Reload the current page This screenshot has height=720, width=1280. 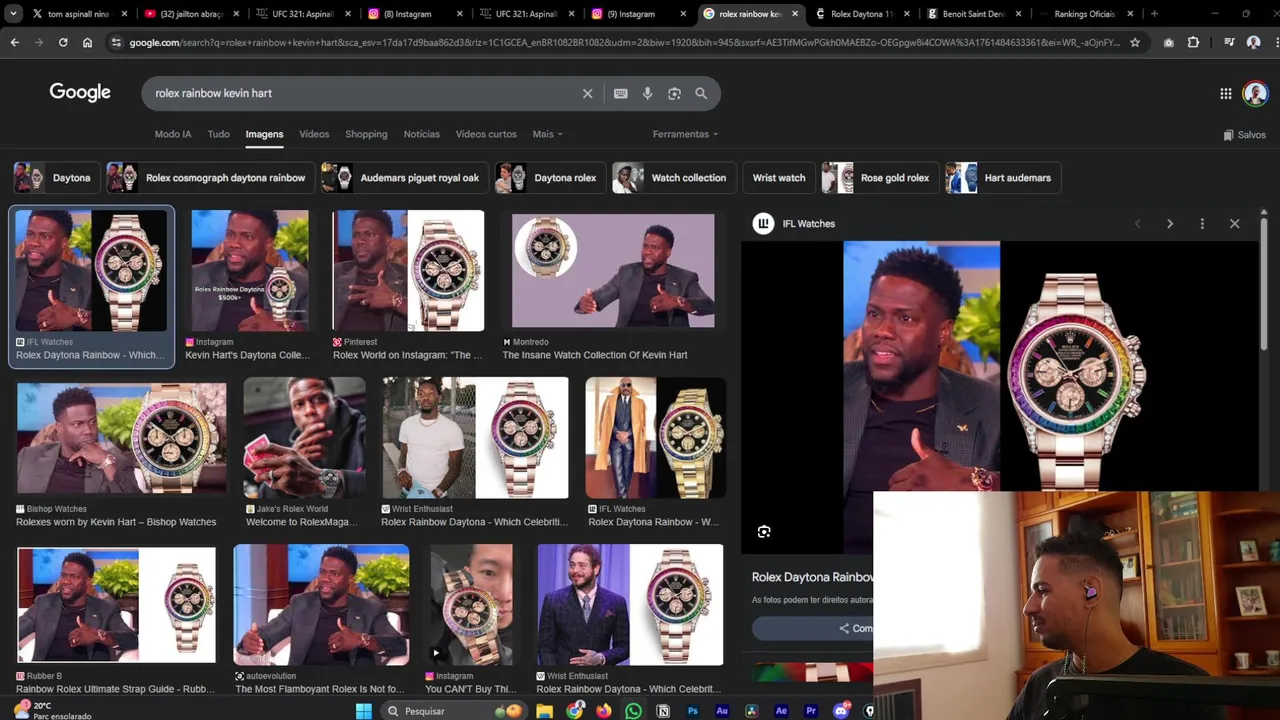[x=63, y=42]
